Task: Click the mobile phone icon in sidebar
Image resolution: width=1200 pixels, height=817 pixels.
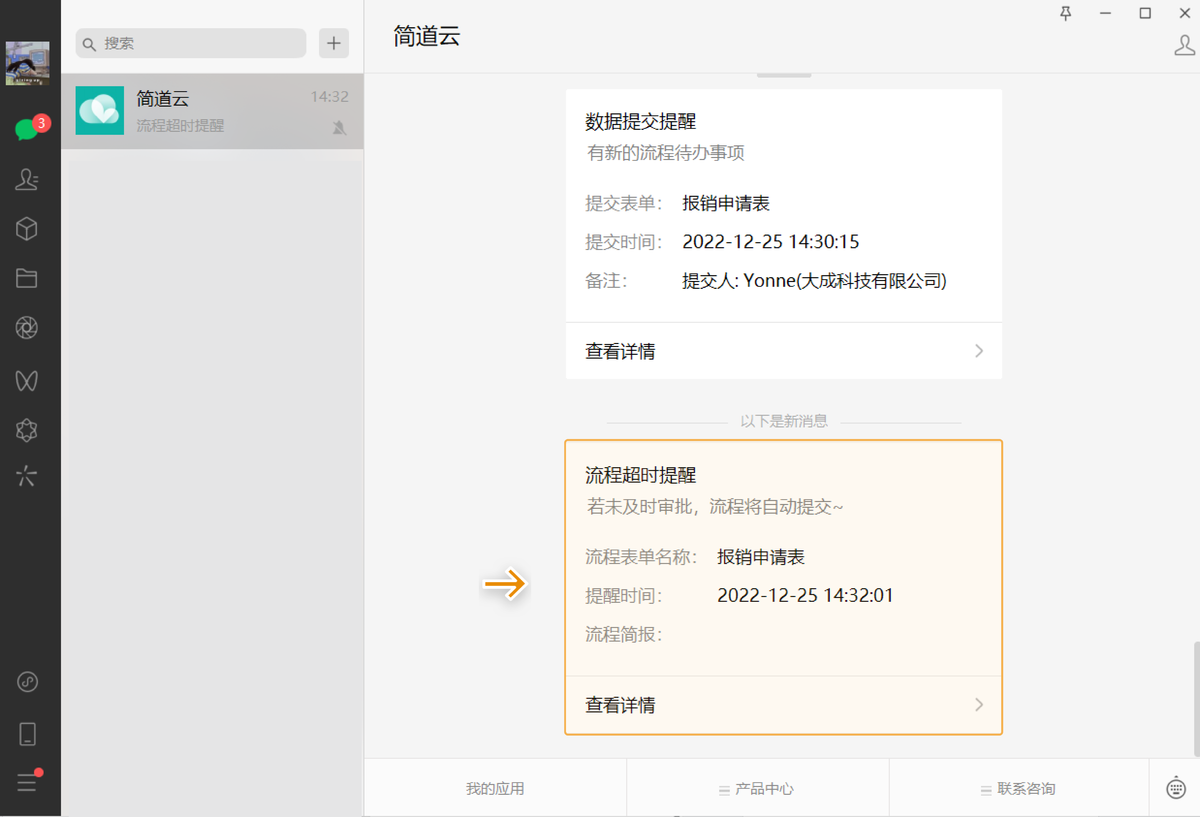Action: 27,734
